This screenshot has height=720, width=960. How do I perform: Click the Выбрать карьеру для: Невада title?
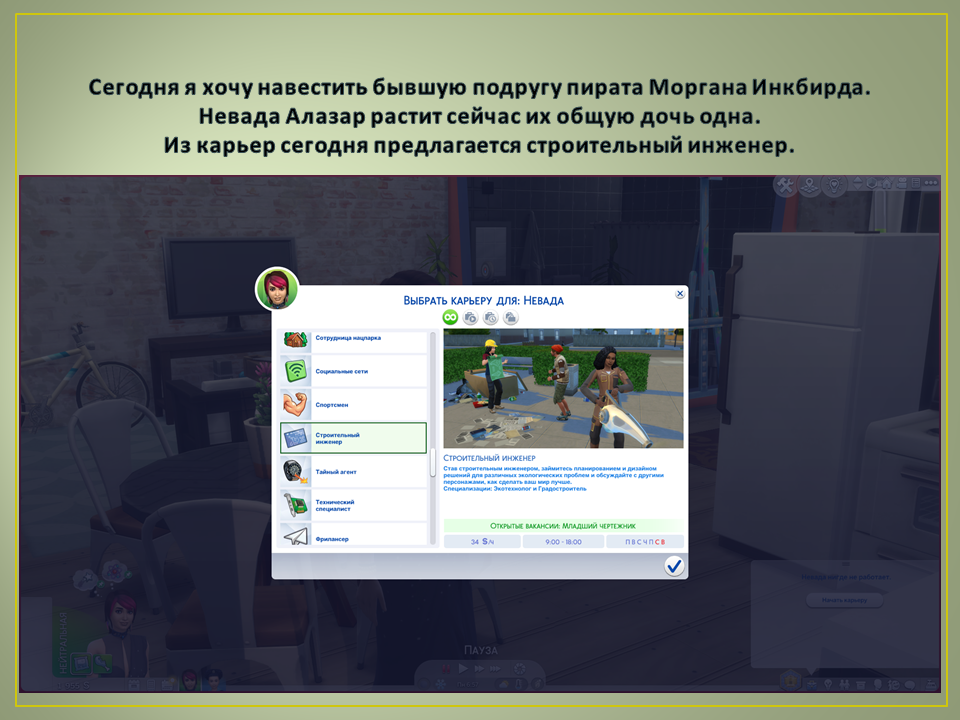pyautogui.click(x=483, y=301)
